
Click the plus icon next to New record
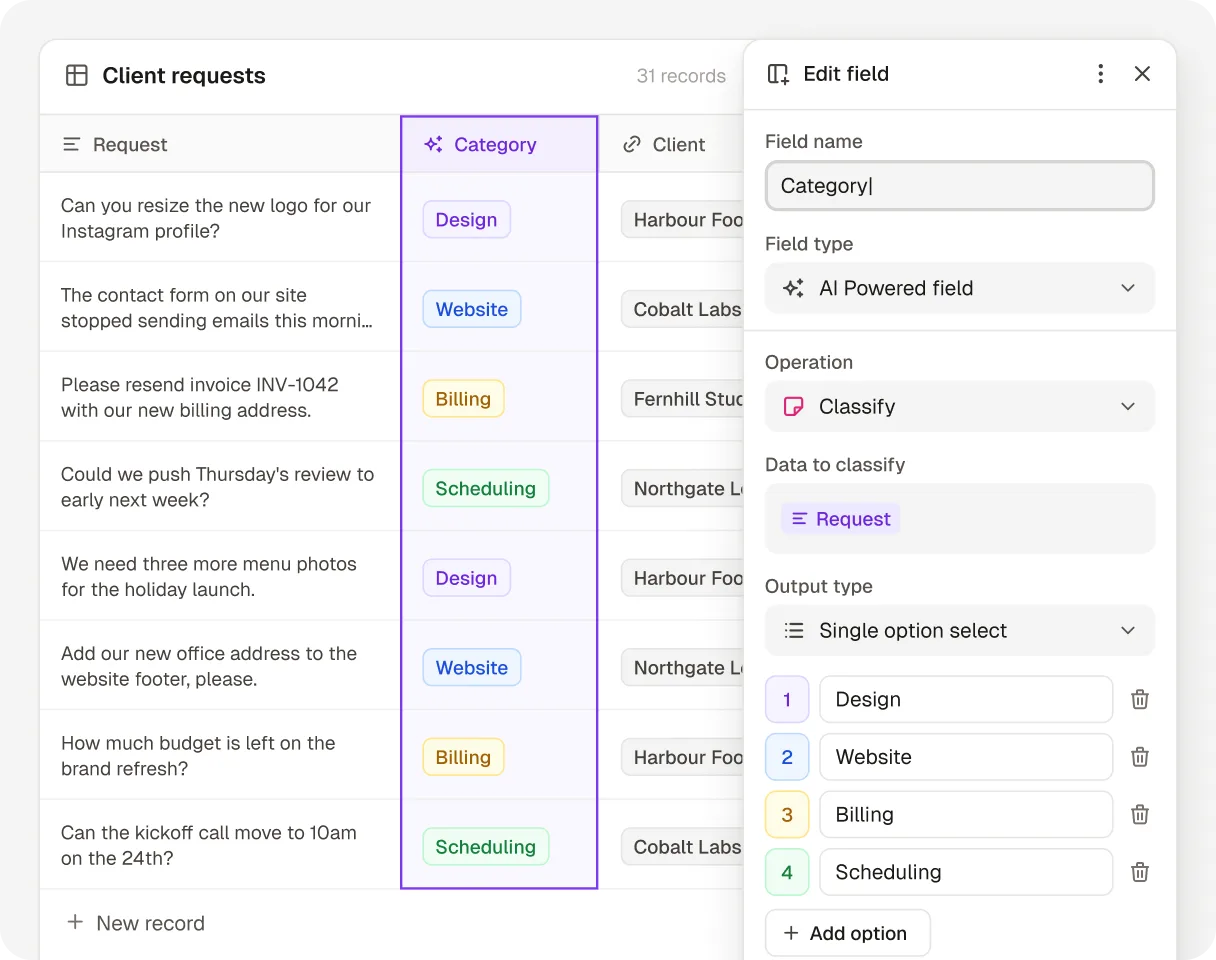74,922
